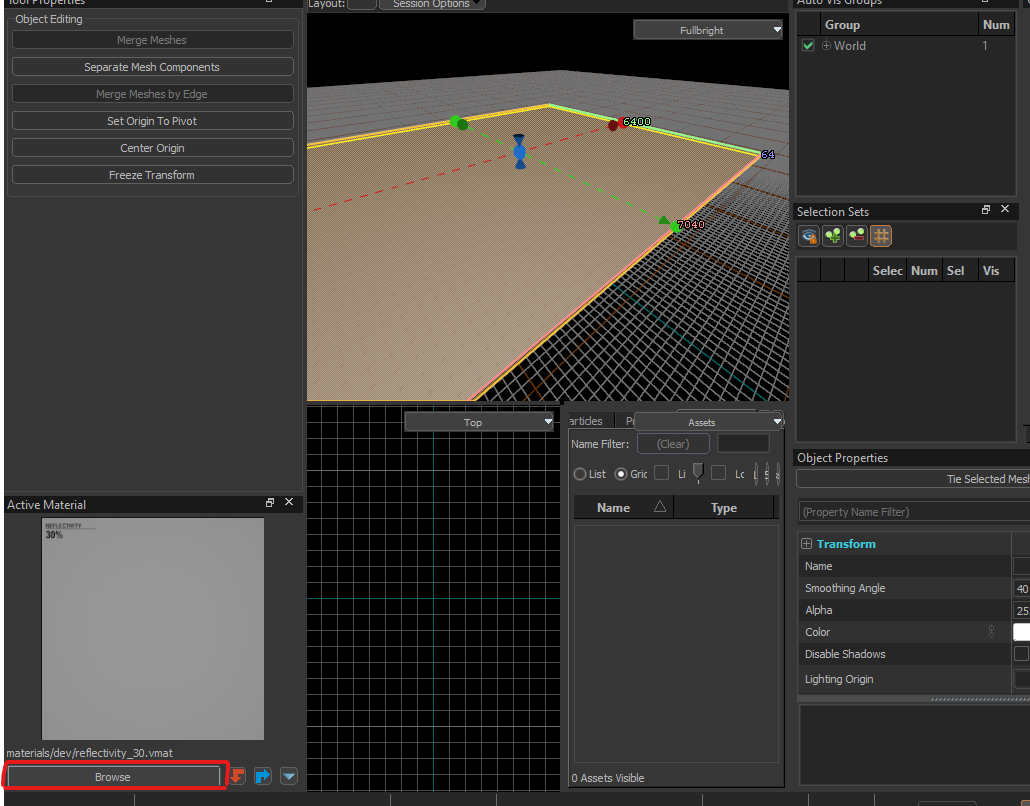Click the Group column header
The width and height of the screenshot is (1030, 806).
897,25
